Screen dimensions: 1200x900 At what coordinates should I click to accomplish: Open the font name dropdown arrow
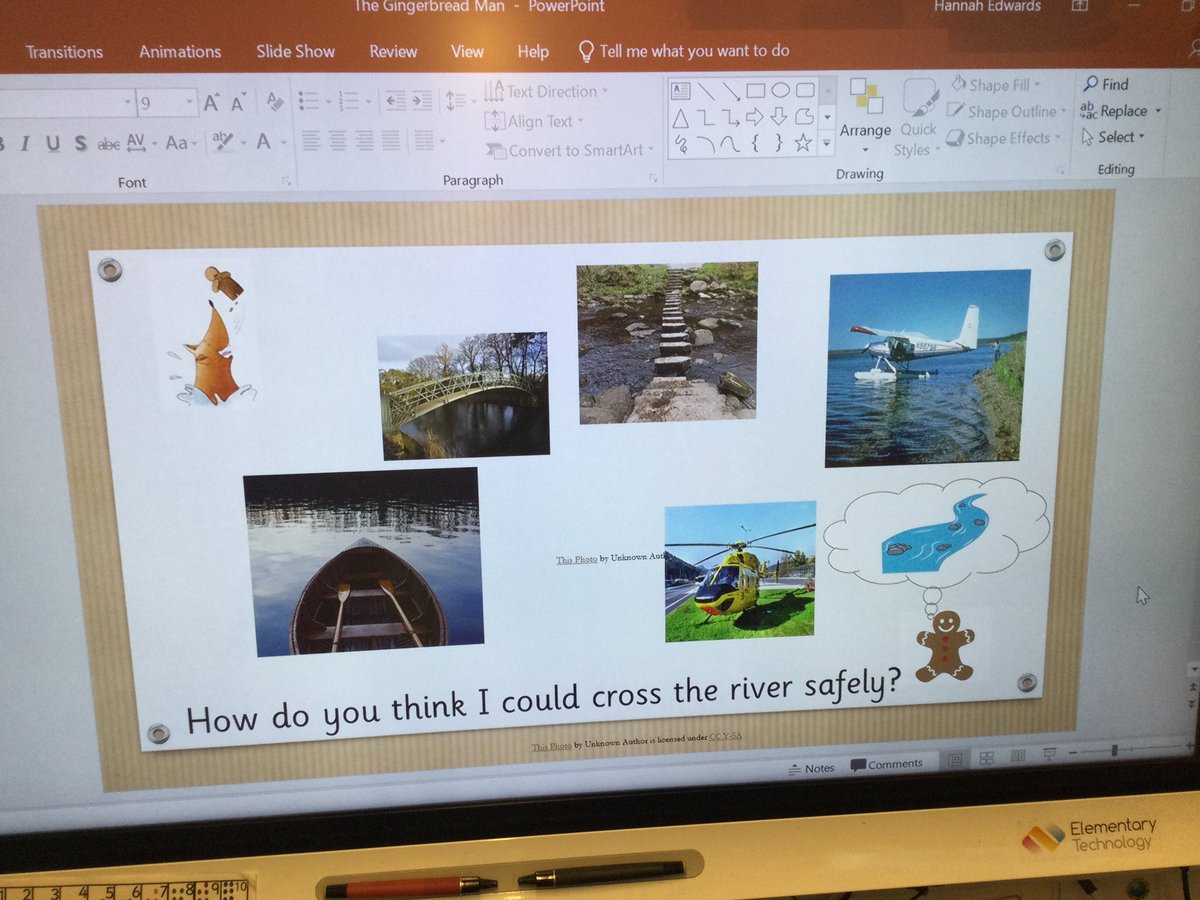128,102
